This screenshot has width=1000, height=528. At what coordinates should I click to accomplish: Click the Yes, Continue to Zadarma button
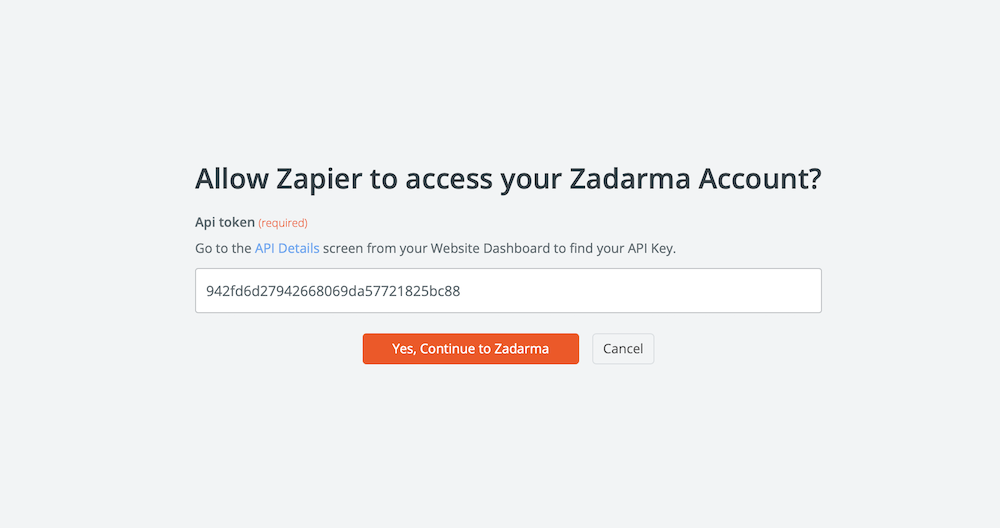[470, 349]
